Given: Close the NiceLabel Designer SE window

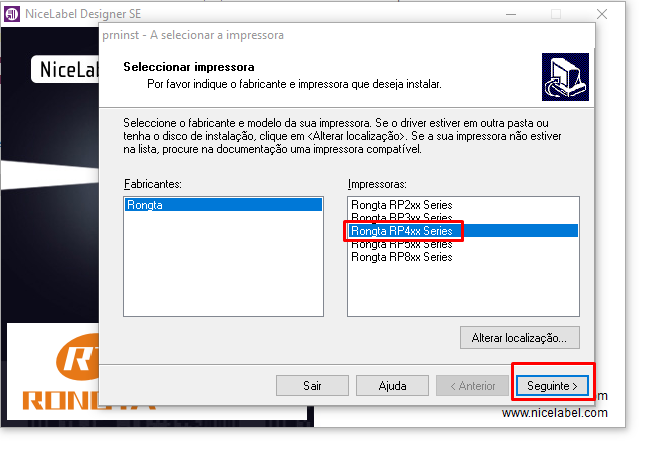Looking at the screenshot, I should coord(602,14).
